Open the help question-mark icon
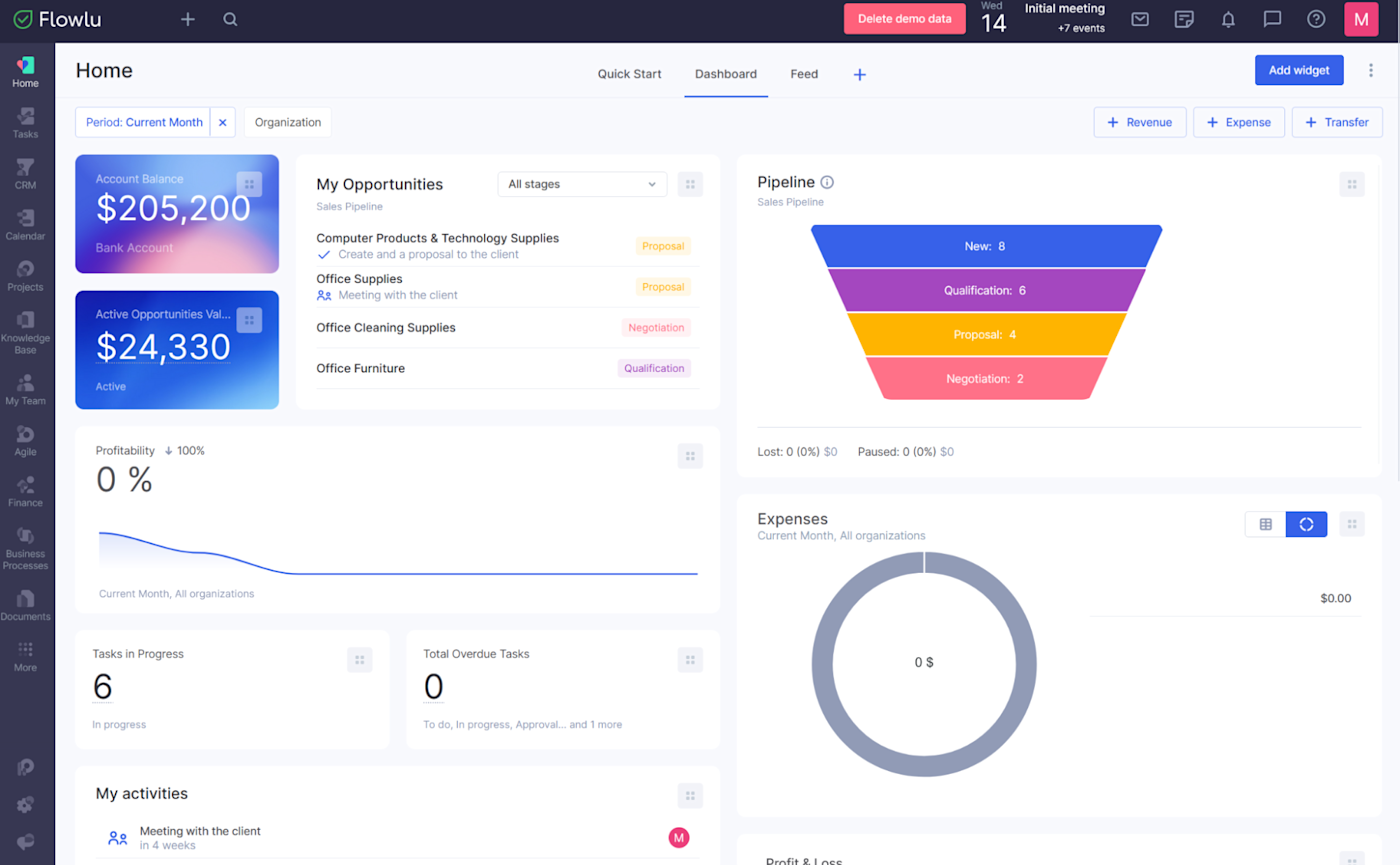The height and width of the screenshot is (865, 1400). click(1316, 19)
